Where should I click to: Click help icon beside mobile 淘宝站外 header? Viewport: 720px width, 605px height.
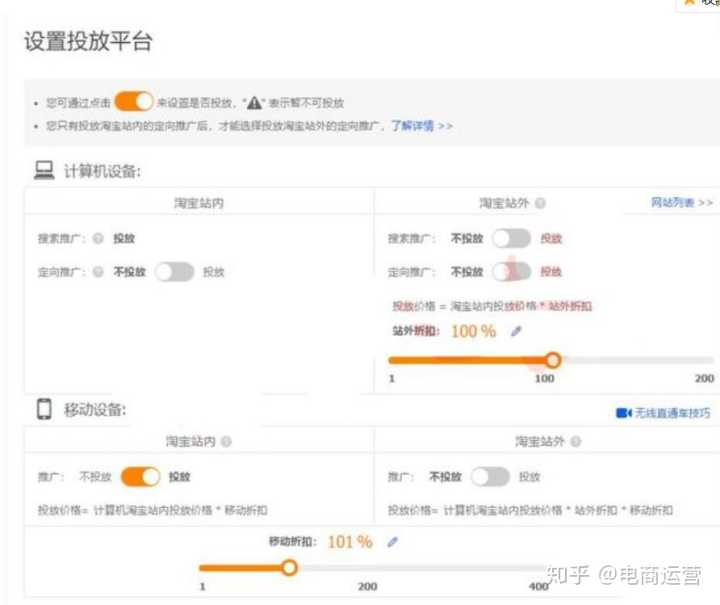[x=576, y=441]
